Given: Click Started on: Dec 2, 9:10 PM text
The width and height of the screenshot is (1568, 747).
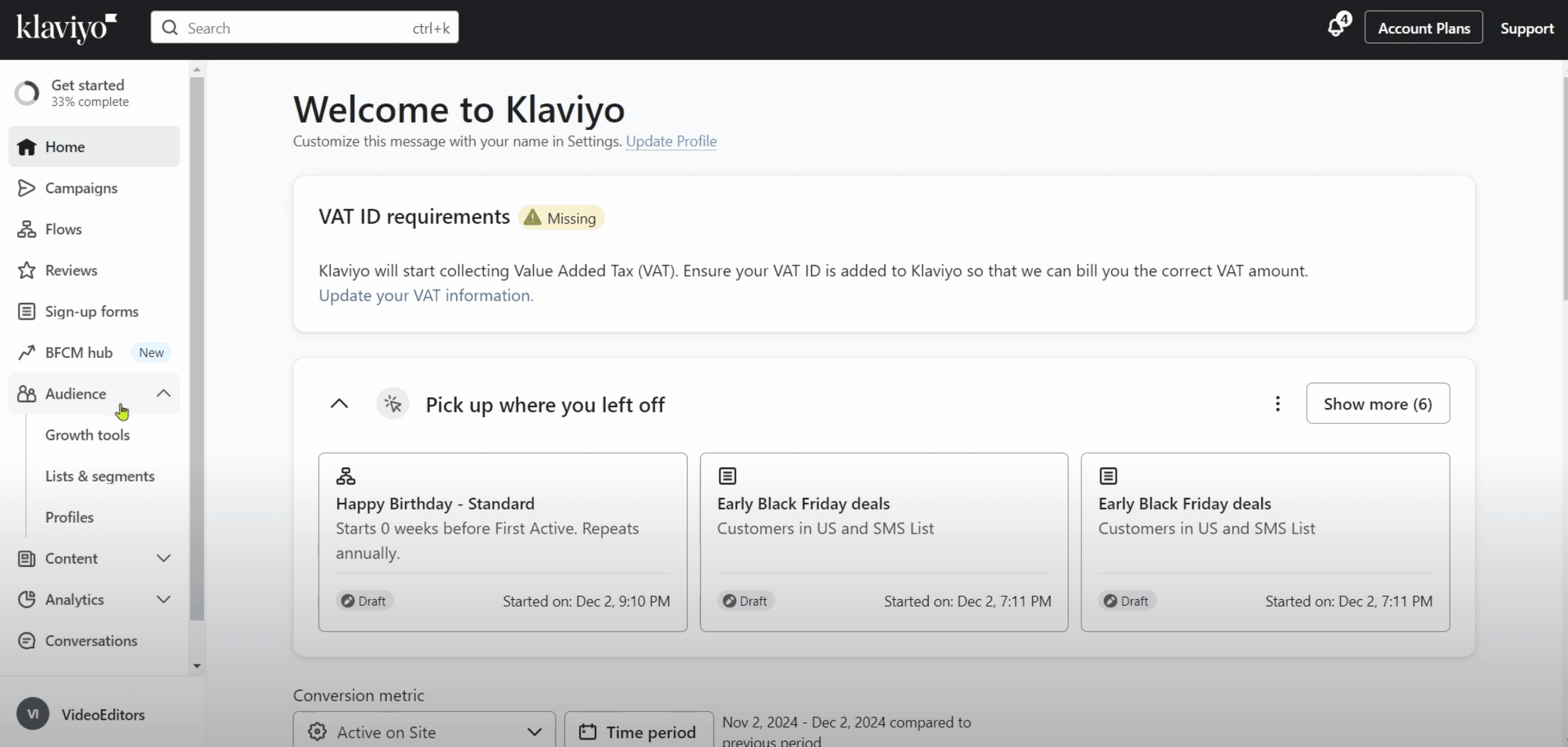Looking at the screenshot, I should 586,601.
